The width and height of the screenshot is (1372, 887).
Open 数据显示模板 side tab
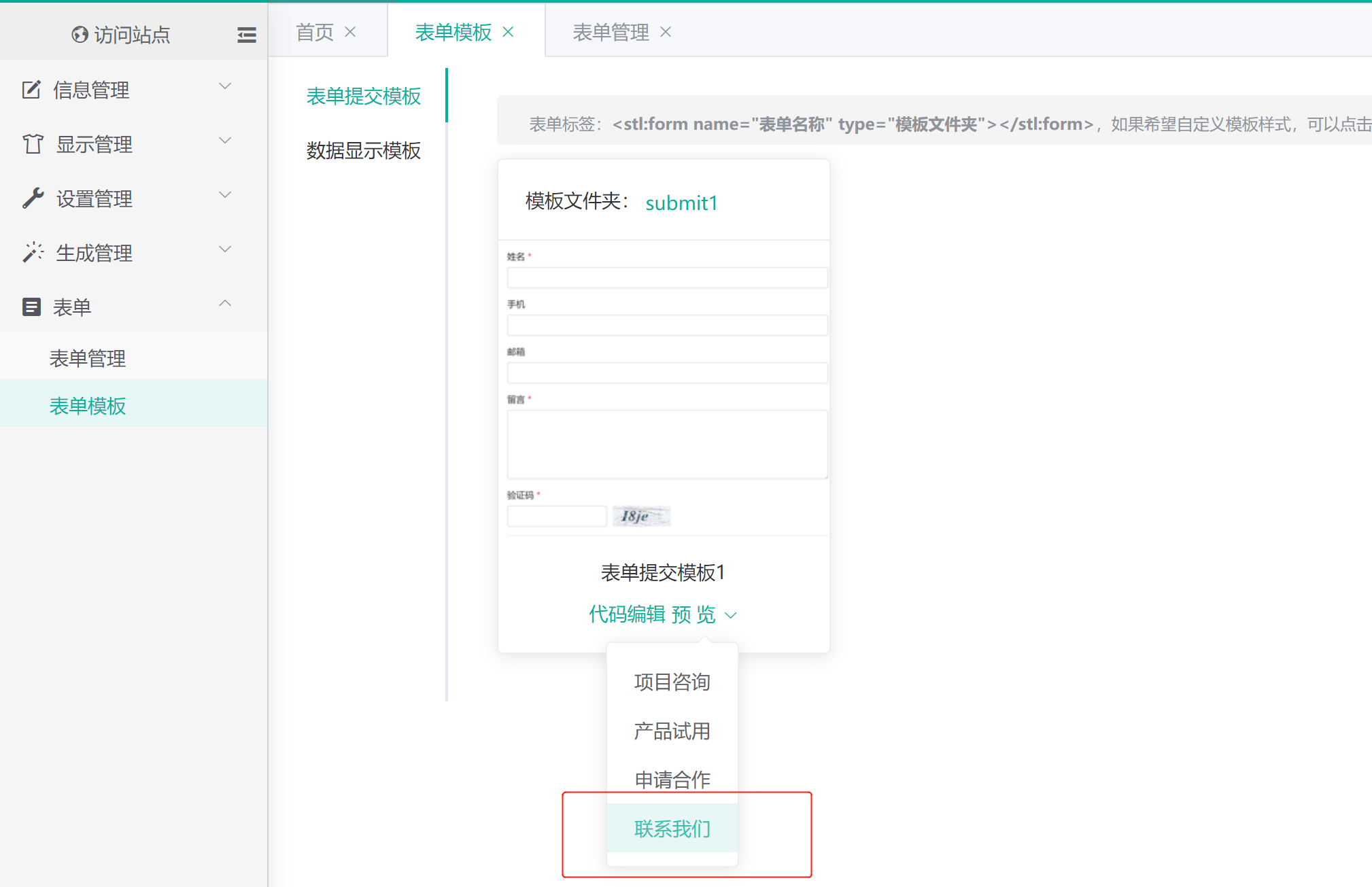click(363, 150)
